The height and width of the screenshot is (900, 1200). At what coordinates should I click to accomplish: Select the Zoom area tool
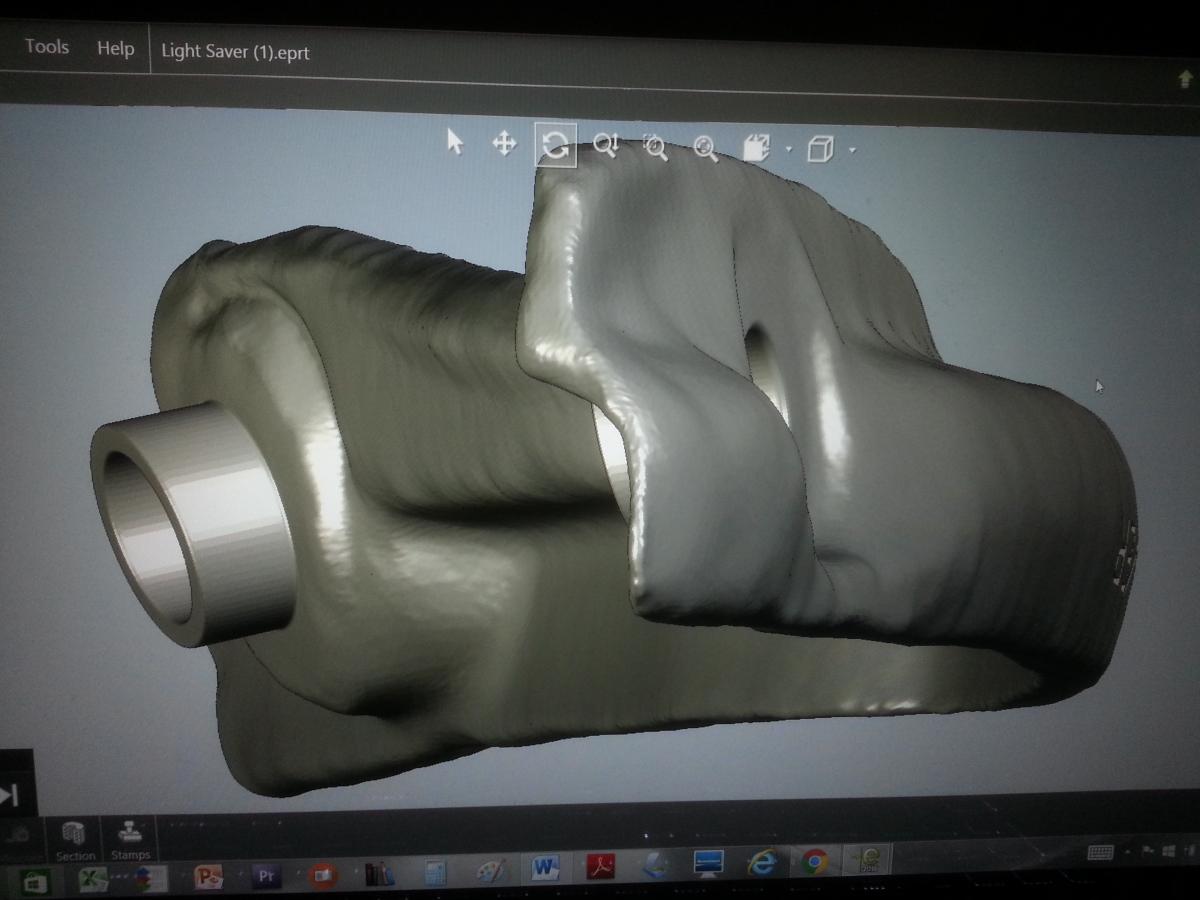[655, 148]
